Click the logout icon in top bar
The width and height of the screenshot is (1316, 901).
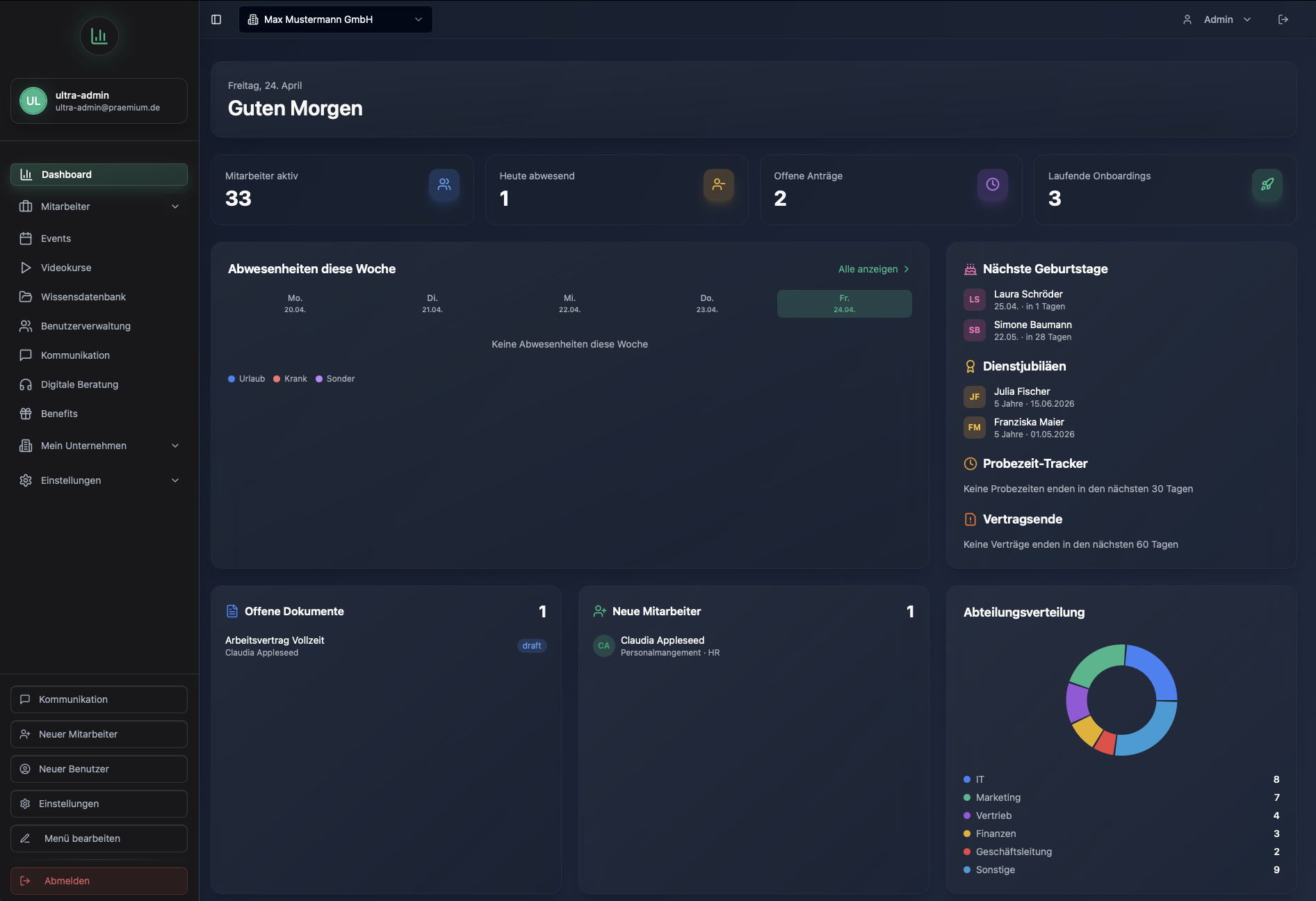pyautogui.click(x=1283, y=19)
